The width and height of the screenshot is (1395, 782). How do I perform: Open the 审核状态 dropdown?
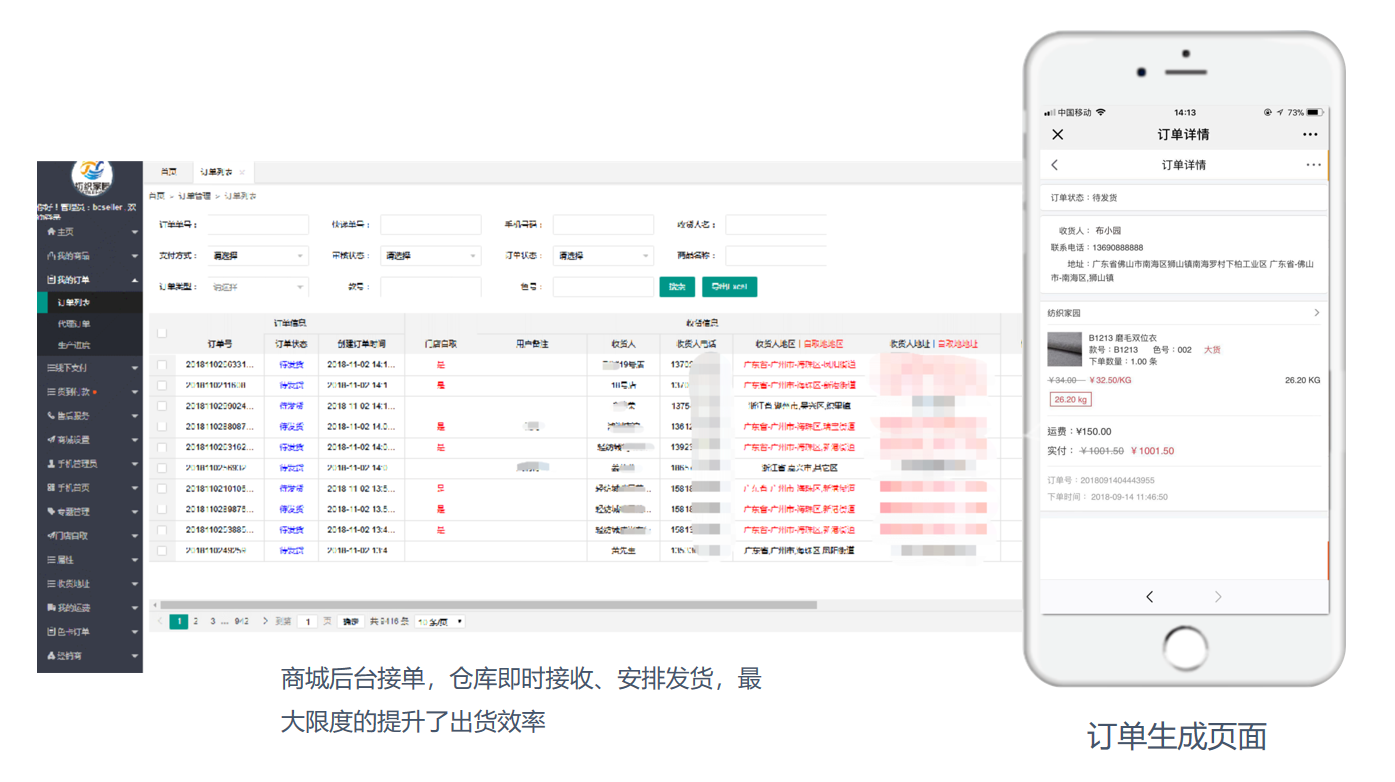(430, 256)
